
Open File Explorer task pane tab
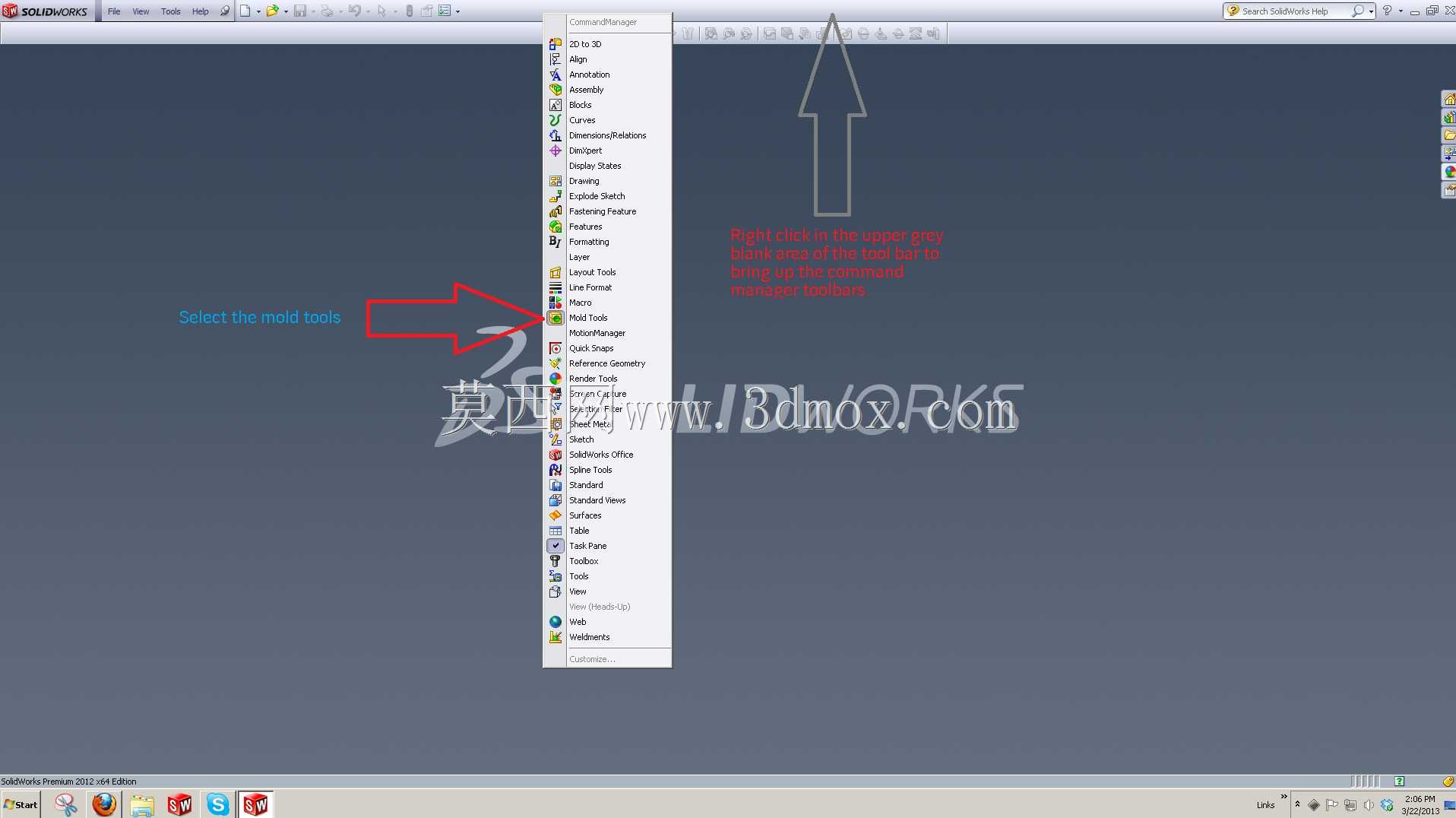point(1449,135)
